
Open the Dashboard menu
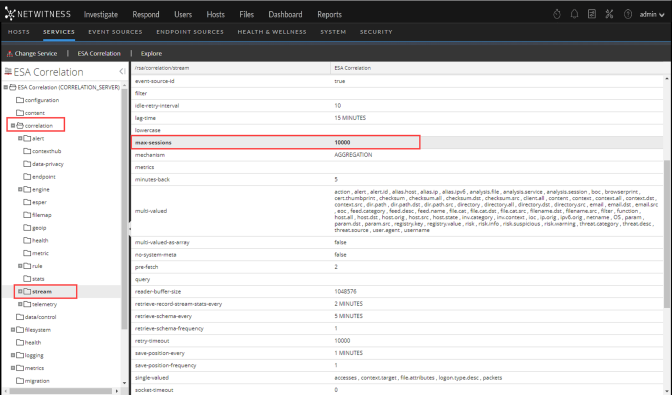[285, 14]
